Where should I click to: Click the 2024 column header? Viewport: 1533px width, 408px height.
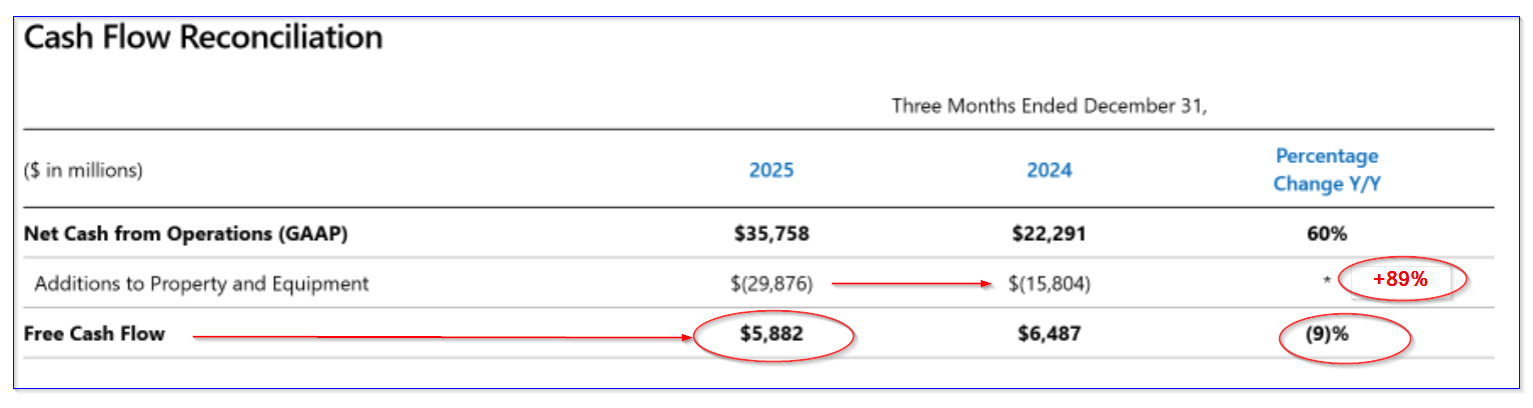pos(1049,170)
